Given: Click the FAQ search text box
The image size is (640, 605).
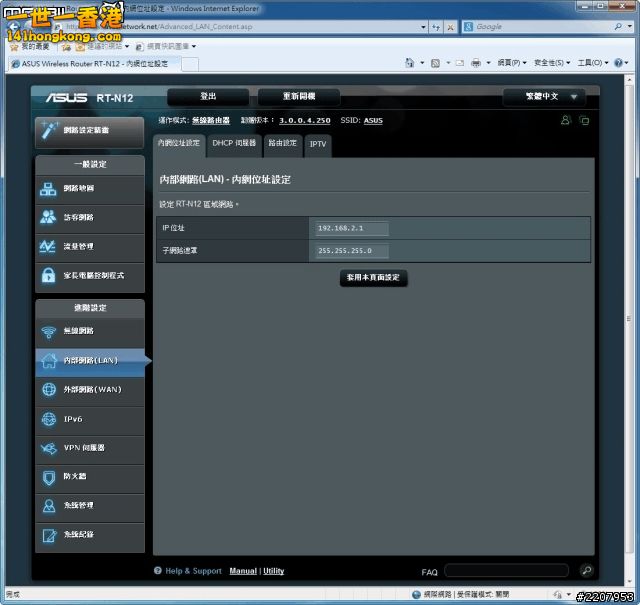Looking at the screenshot, I should (506, 571).
